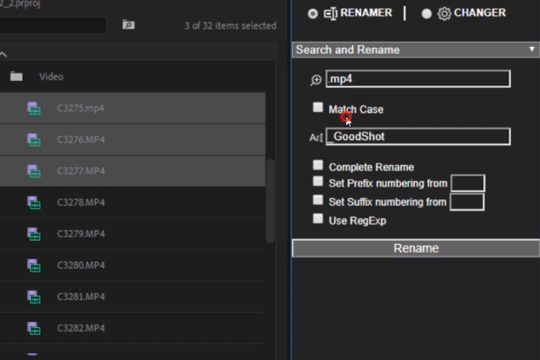Select clip name C3279.MP4
The image size is (540, 360).
(81, 234)
